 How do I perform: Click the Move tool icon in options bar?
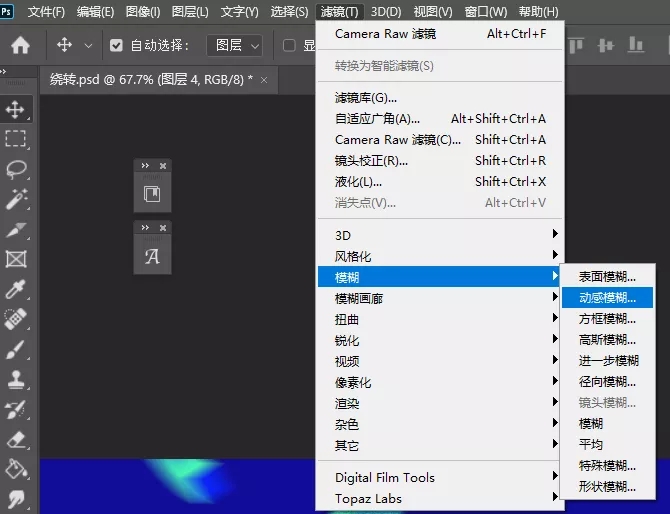pyautogui.click(x=64, y=44)
